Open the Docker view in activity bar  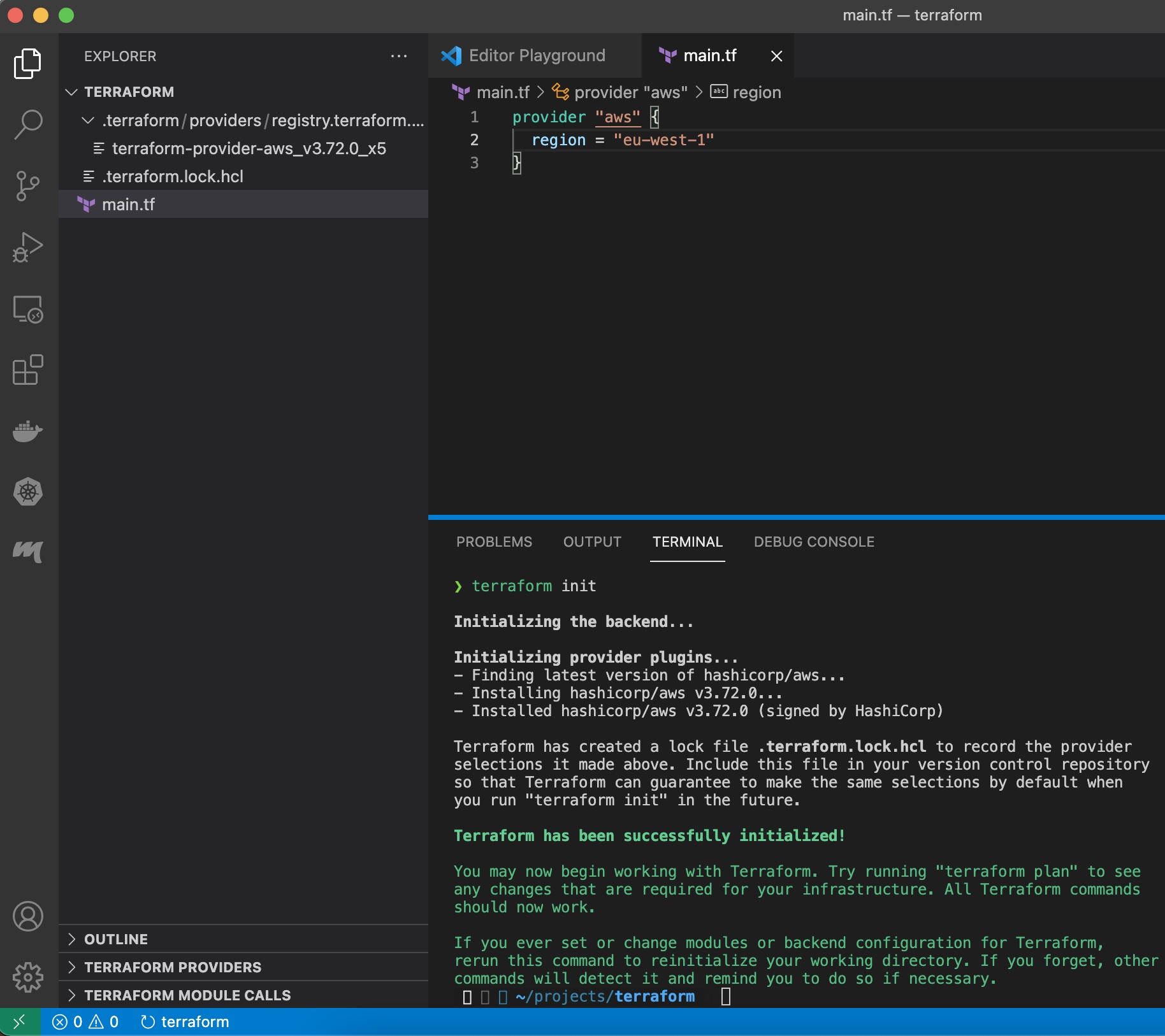coord(28,431)
